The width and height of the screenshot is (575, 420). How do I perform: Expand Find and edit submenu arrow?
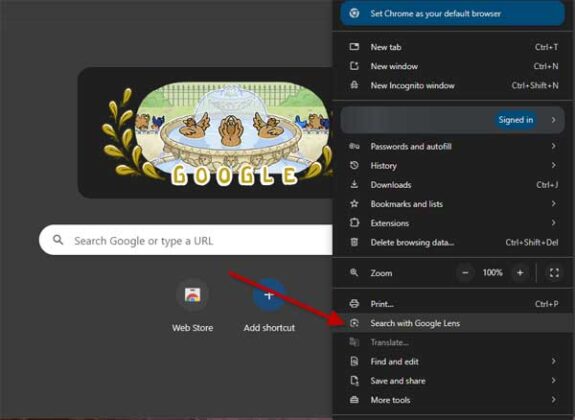(554, 361)
